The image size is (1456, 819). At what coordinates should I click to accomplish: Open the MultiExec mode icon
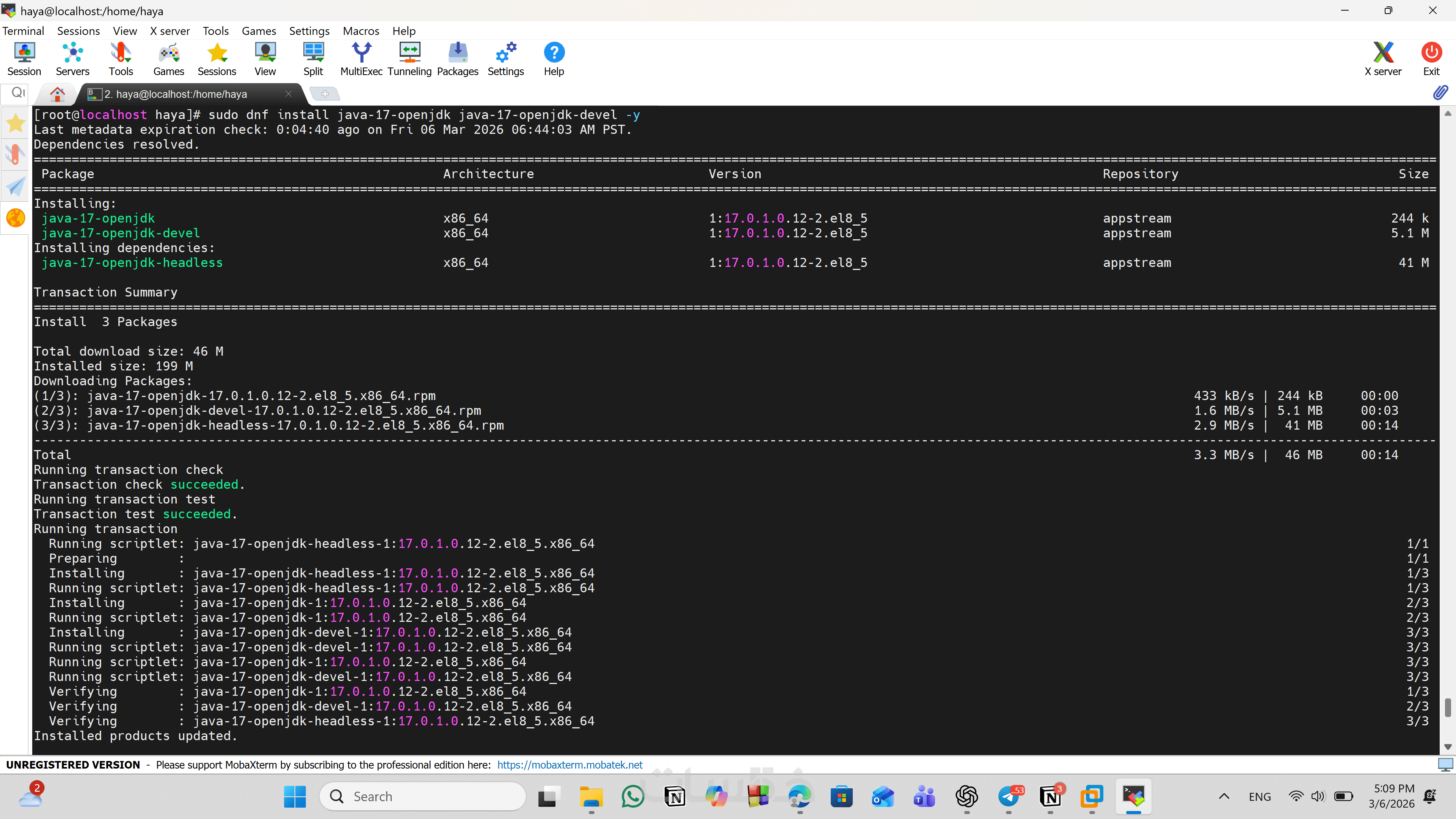pyautogui.click(x=361, y=59)
